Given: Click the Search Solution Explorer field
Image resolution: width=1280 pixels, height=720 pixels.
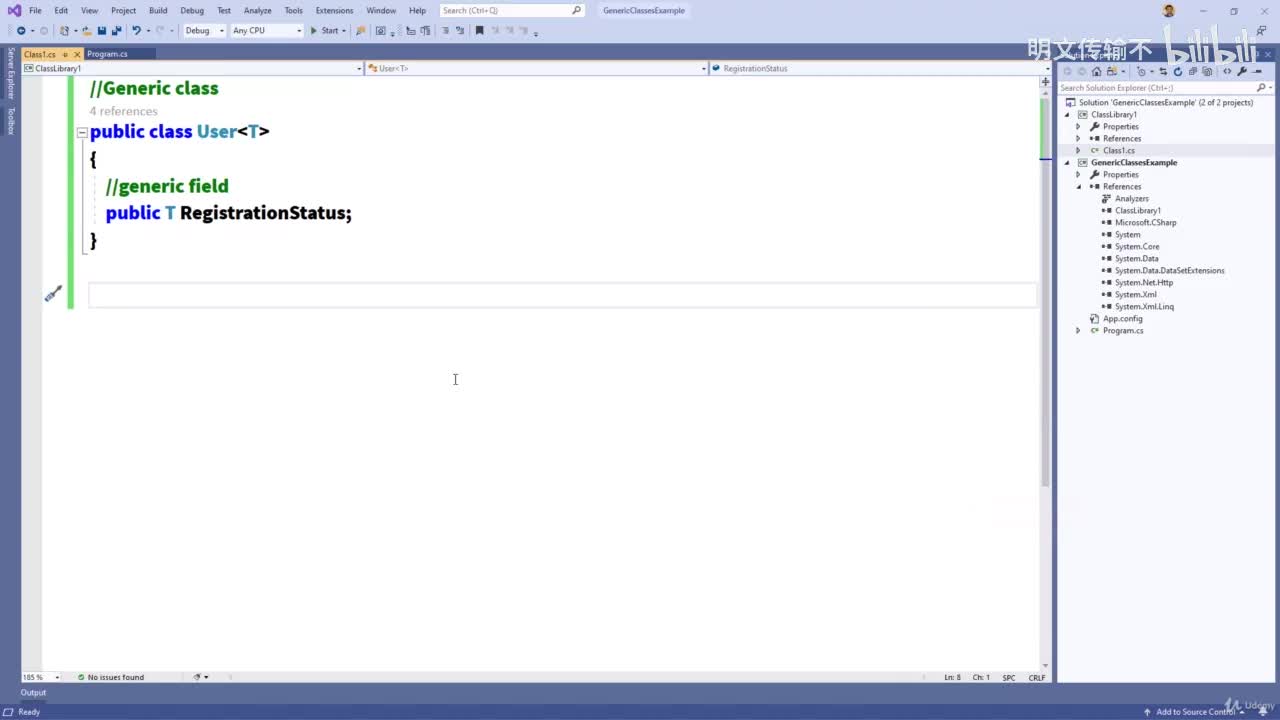Looking at the screenshot, I should click(x=1164, y=88).
